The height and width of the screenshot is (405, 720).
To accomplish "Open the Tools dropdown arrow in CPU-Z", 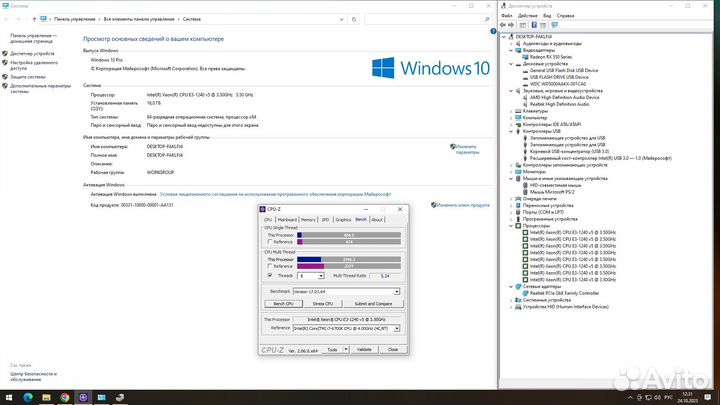I will 346,350.
